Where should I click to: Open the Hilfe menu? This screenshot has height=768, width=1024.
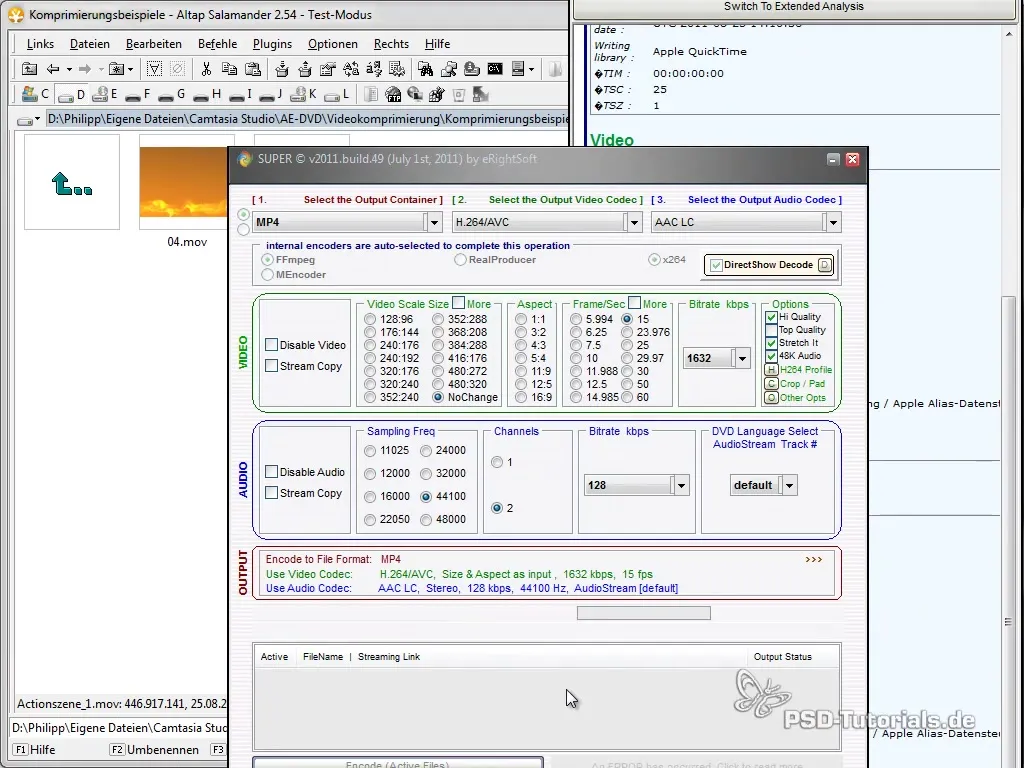pyautogui.click(x=438, y=44)
